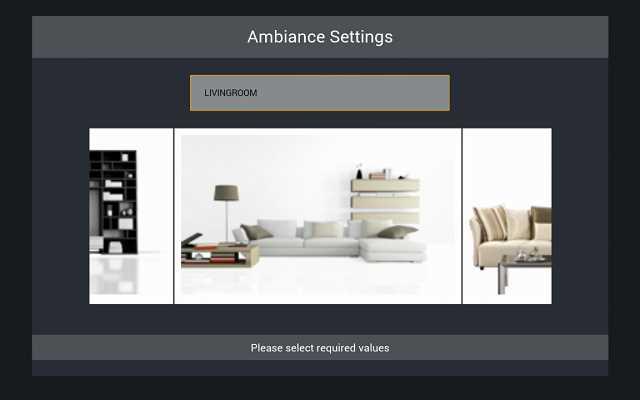Click the lamp shade of the floor lamp

click(x=227, y=193)
